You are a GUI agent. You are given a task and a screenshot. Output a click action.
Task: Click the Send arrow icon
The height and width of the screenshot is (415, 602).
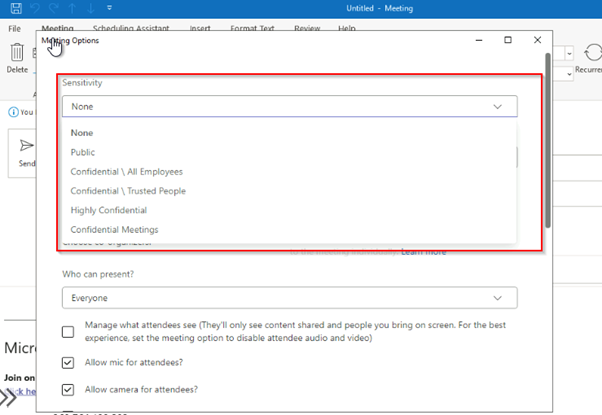[27, 147]
